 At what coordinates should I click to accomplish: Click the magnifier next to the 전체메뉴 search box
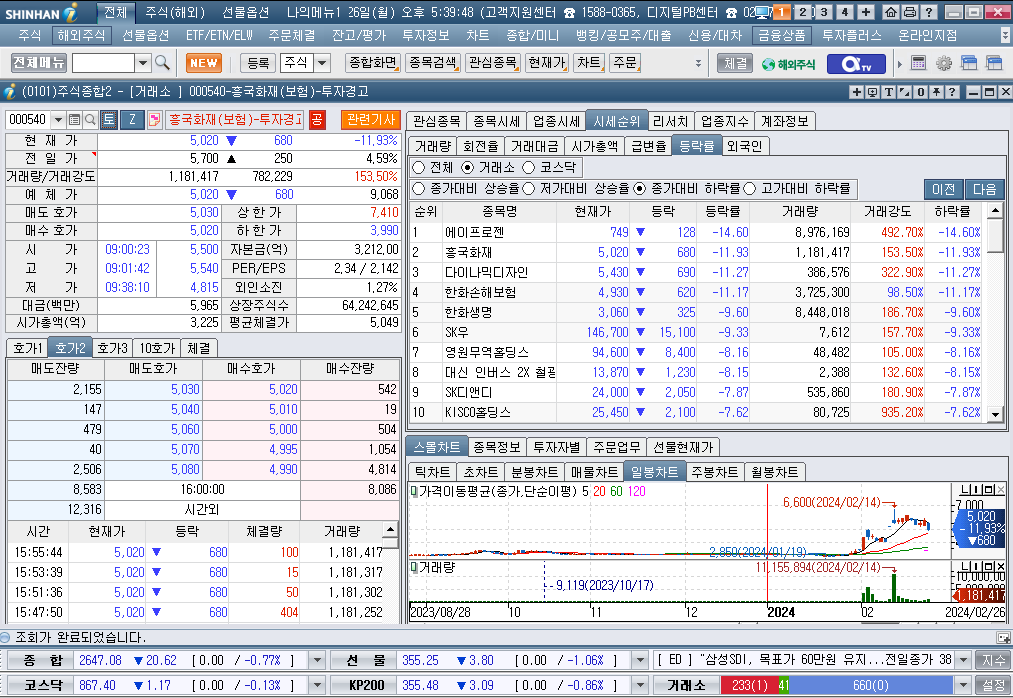[162, 63]
